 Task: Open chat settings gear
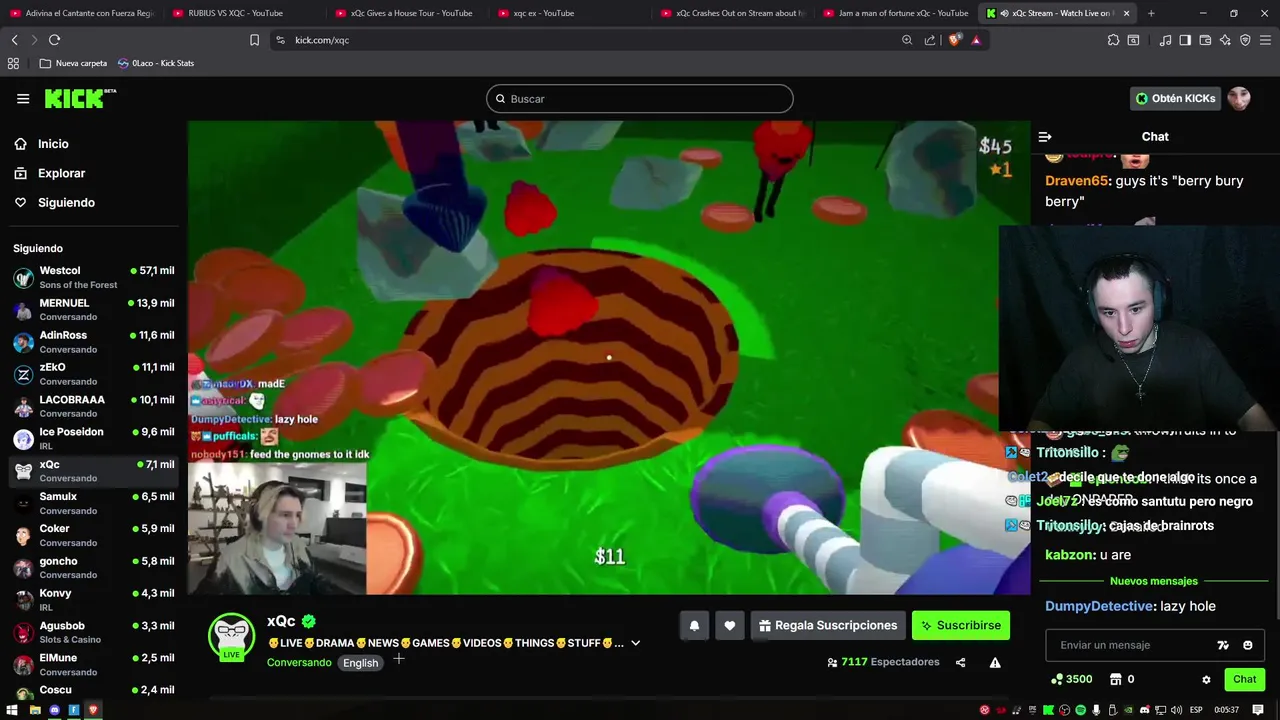click(x=1206, y=680)
